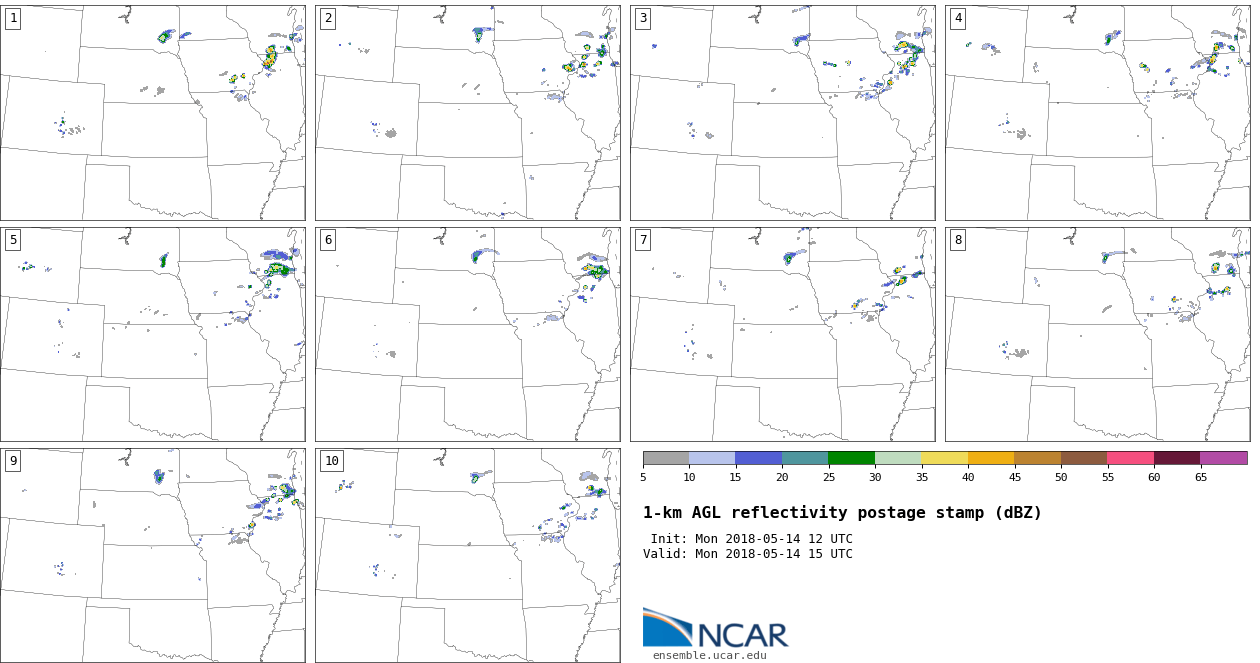Viewport: 1260px width, 663px height.
Task: Click the NCAR logo
Action: (x=714, y=629)
